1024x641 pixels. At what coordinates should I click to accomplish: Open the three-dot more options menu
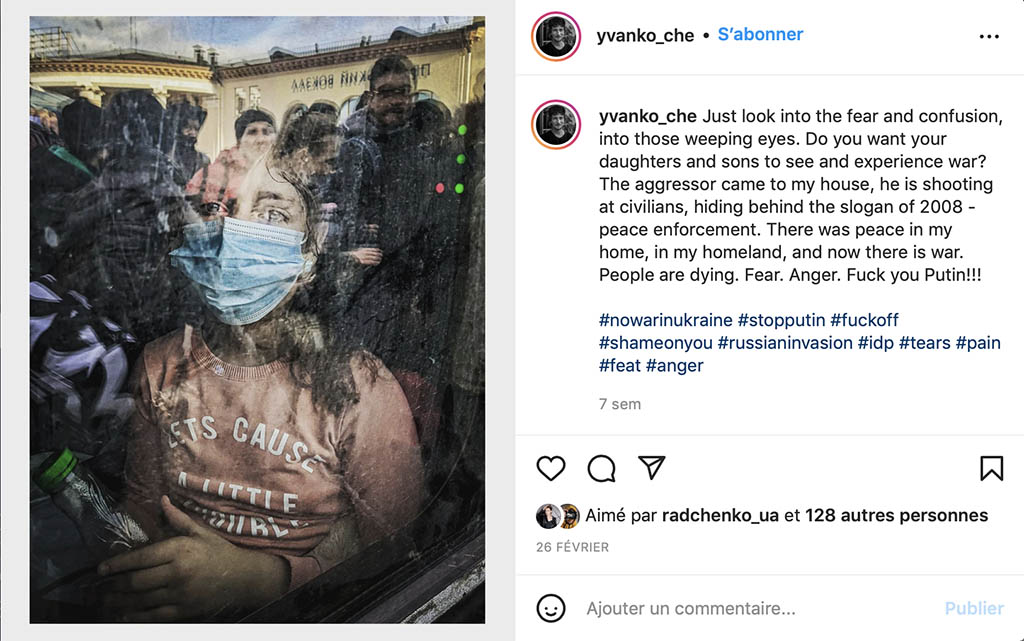pos(989,37)
